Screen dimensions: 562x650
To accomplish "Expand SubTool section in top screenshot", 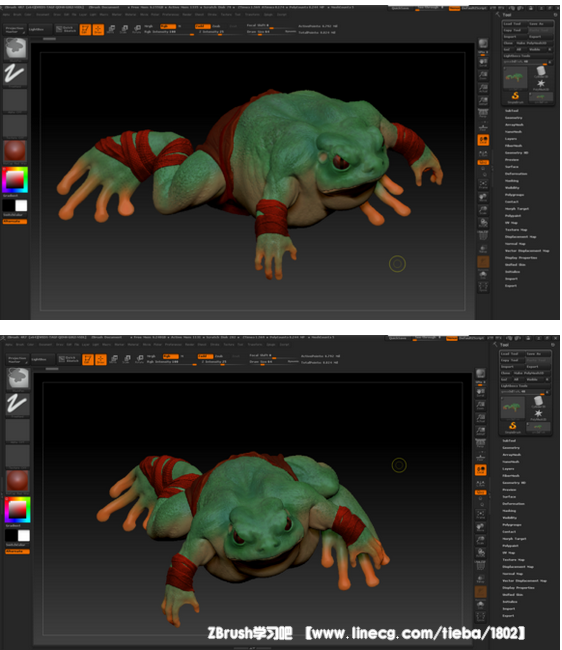I will point(512,111).
